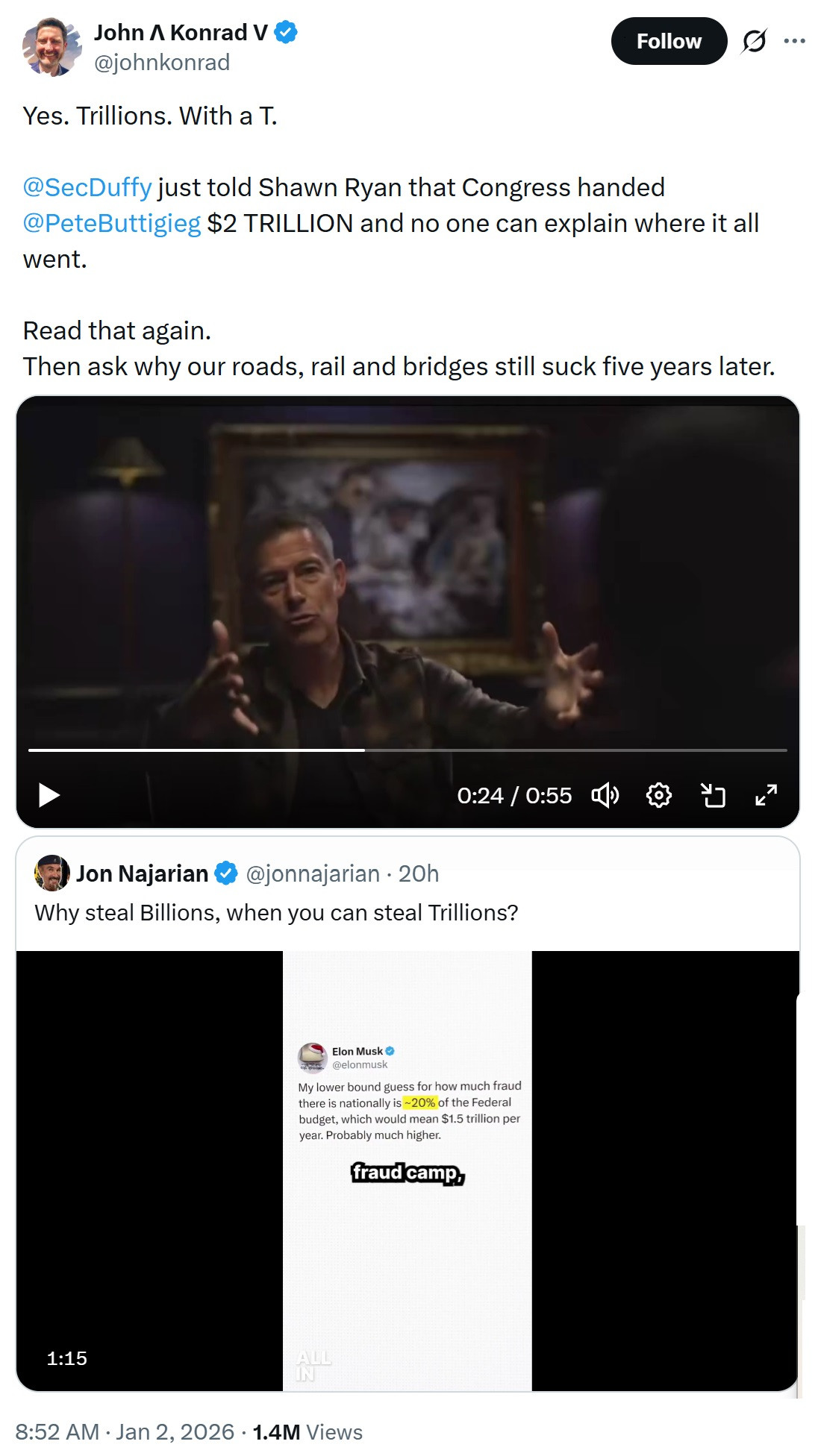Click Jon Najarian's avatar in quoted post
The height and width of the screenshot is (1456, 818).
coord(51,873)
